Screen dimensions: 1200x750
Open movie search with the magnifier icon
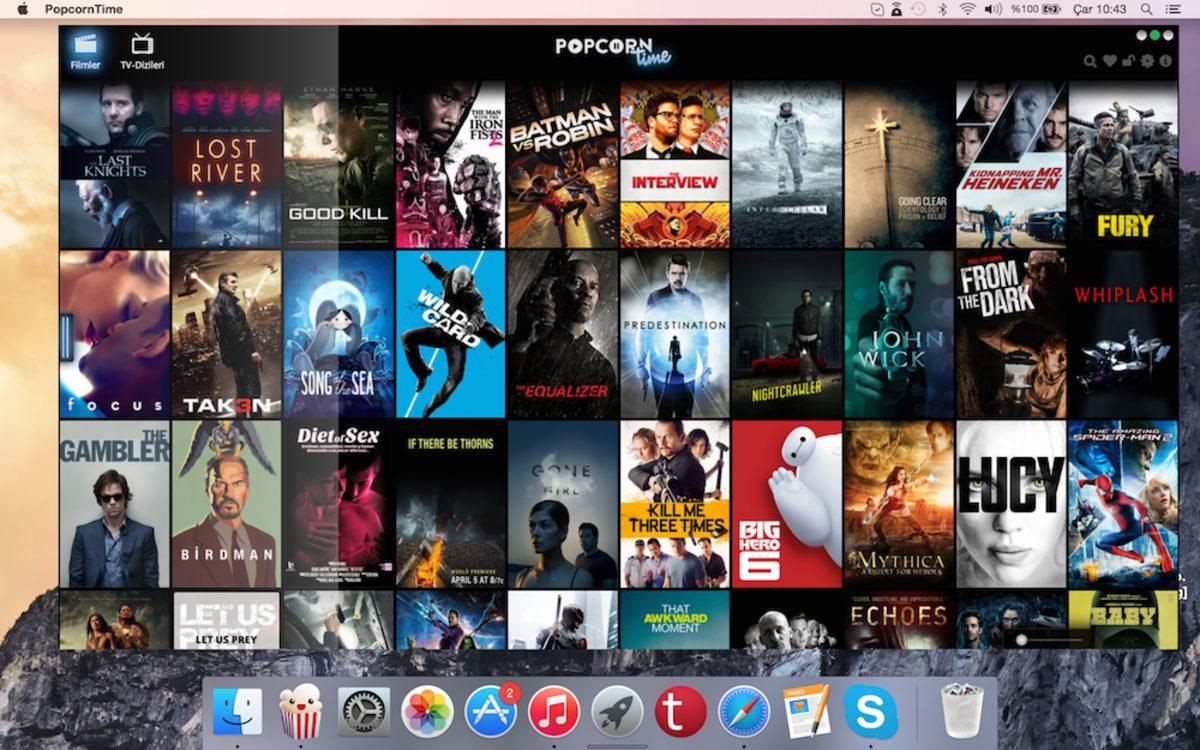1090,61
